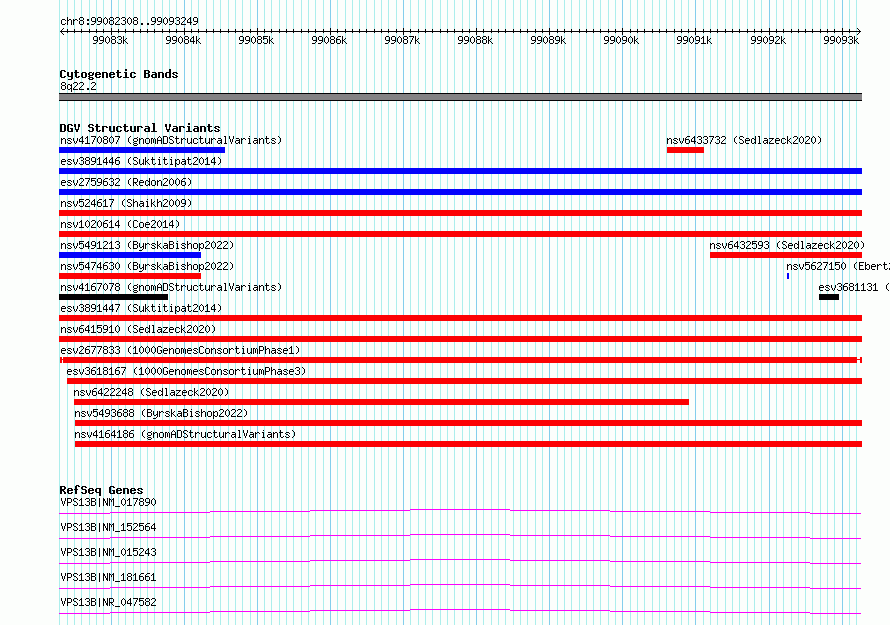The width and height of the screenshot is (890, 625).
Task: Select VPS13B|NM_015243 transcript label
Action: [108, 552]
